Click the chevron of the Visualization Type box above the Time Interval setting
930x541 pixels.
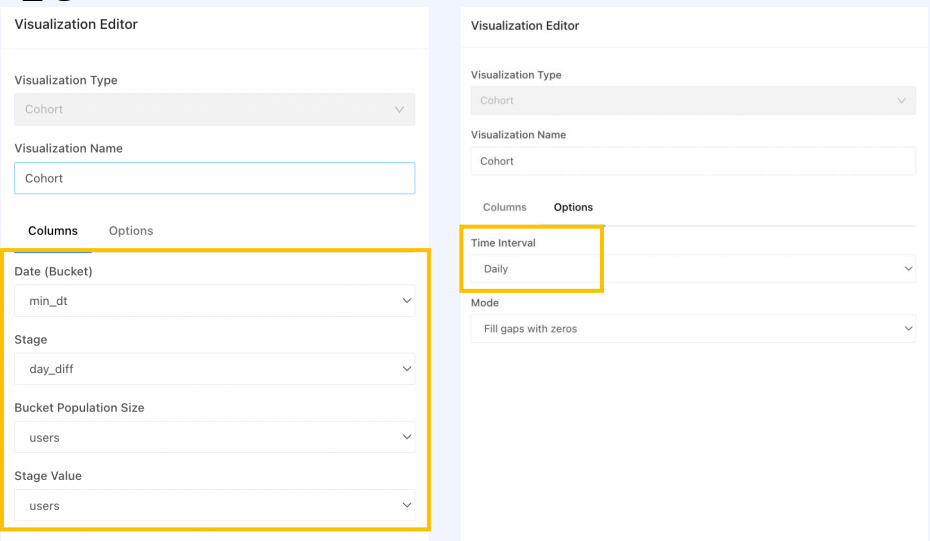point(903,101)
